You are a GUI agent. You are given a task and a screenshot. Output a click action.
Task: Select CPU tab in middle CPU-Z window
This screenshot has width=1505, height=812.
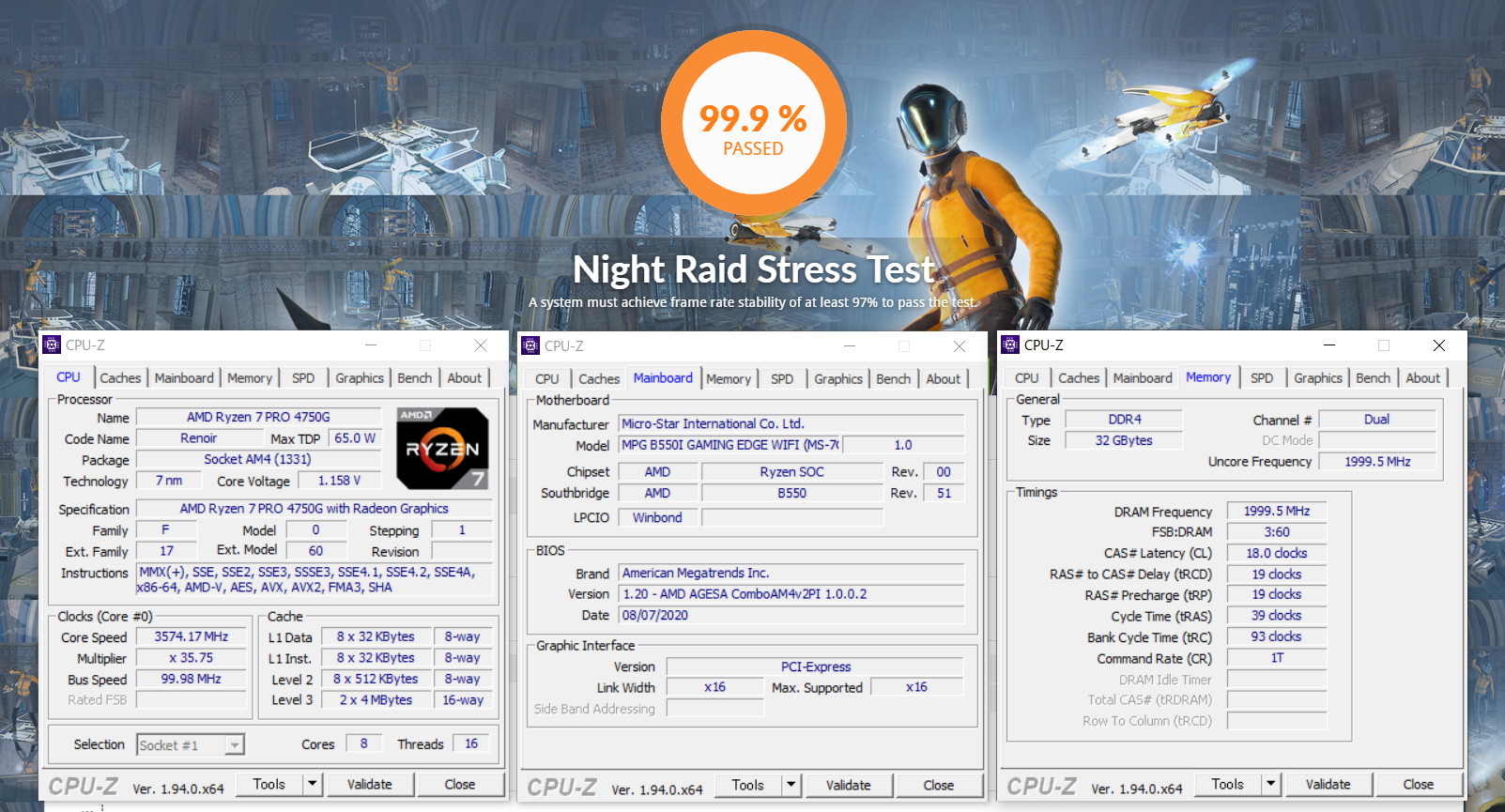[x=547, y=379]
